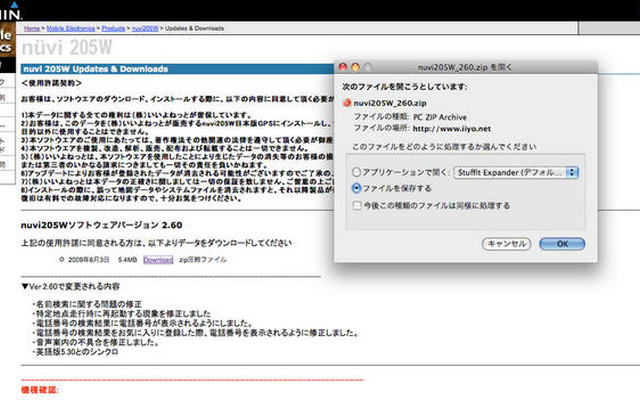The image size is (640, 400).
Task: Open Mobile Electronics breadcrumb link
Action: click(71, 29)
